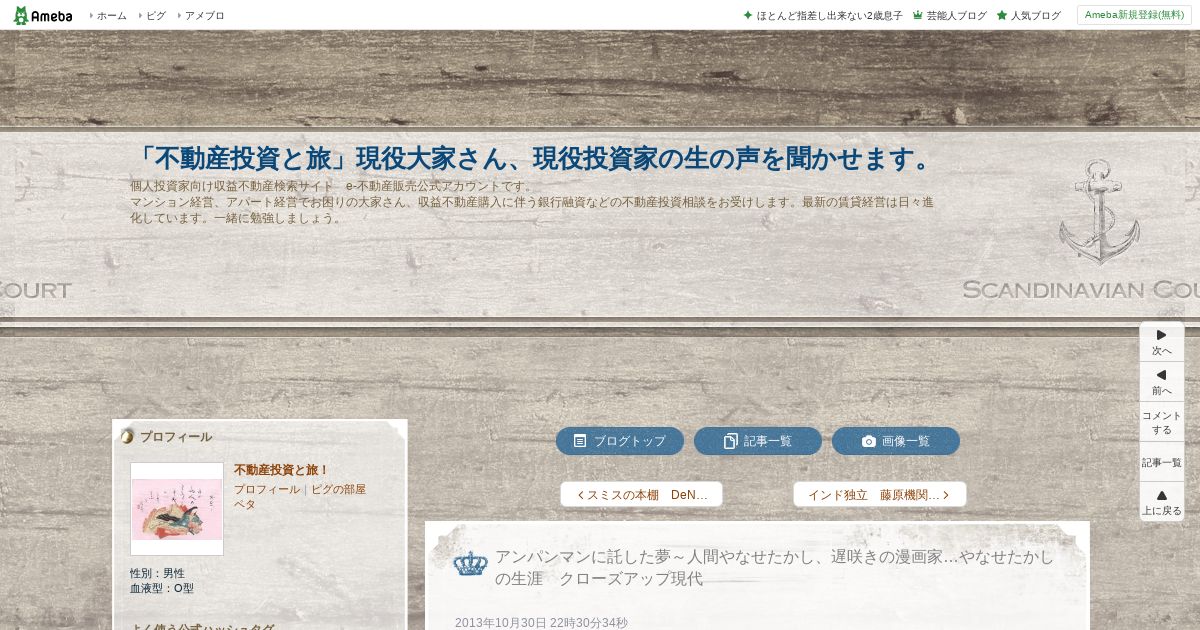Open プロフィール link under profile name

(x=267, y=490)
